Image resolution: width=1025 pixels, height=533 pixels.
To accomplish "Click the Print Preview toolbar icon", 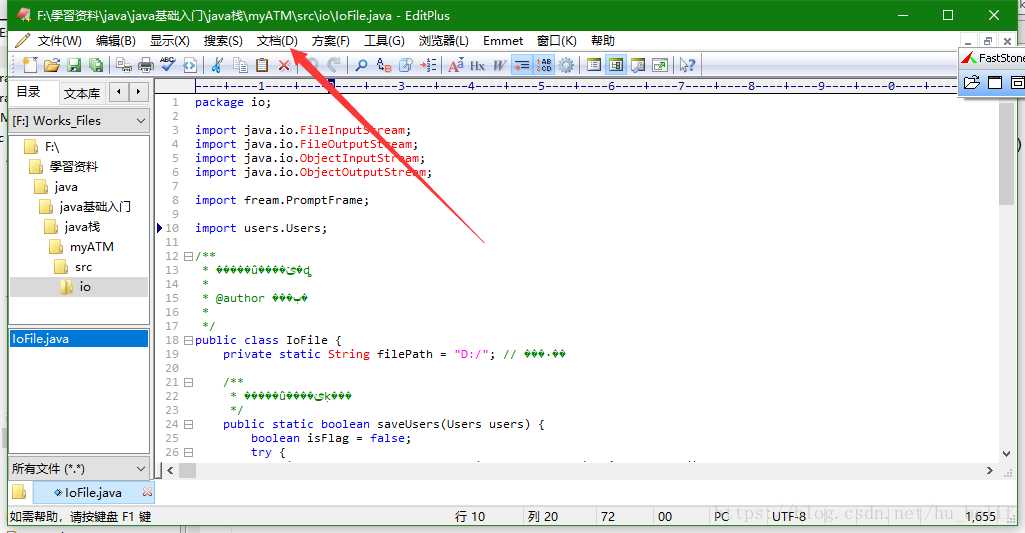I will point(124,65).
